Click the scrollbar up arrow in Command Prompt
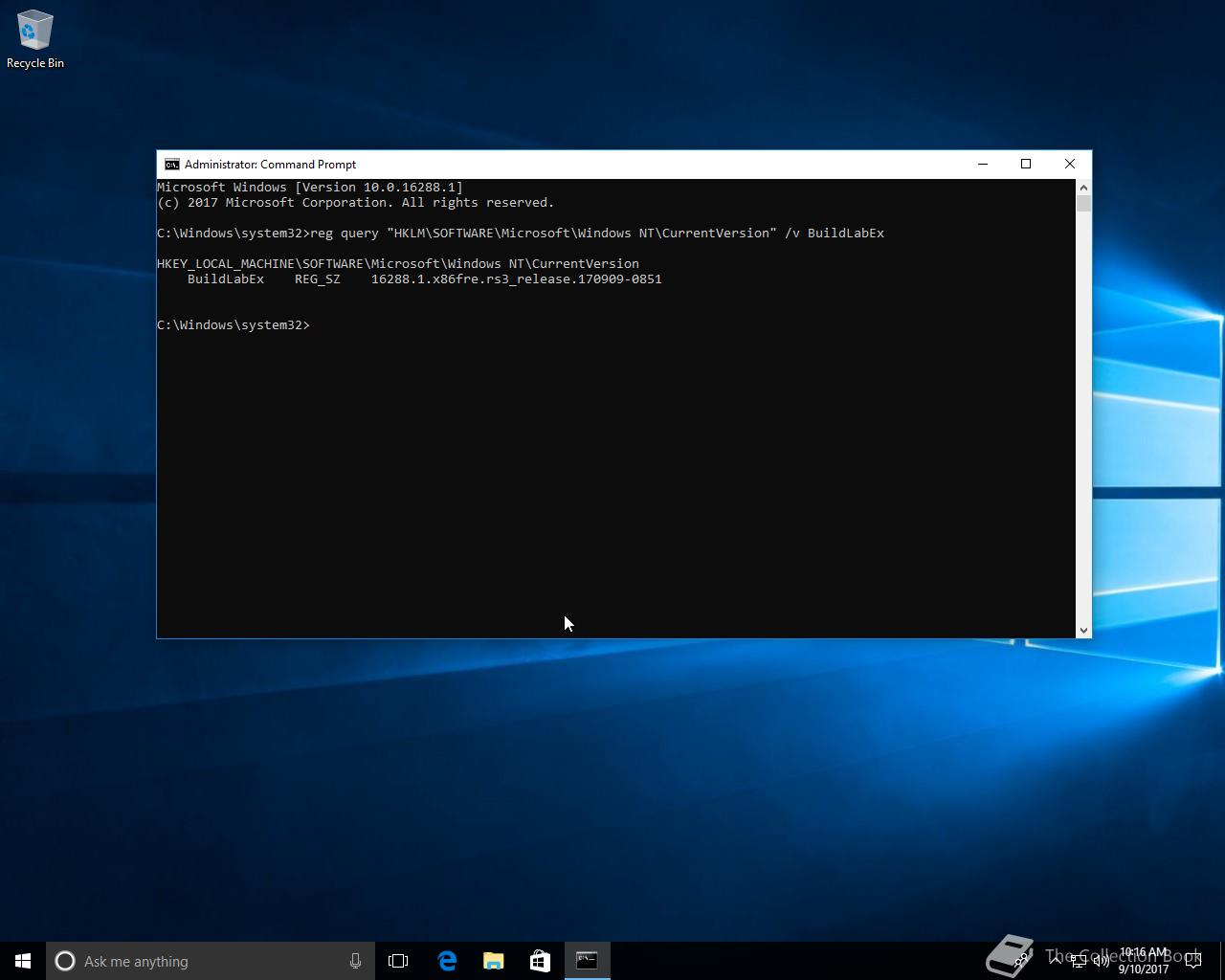This screenshot has height=980, width=1225. coord(1083,188)
